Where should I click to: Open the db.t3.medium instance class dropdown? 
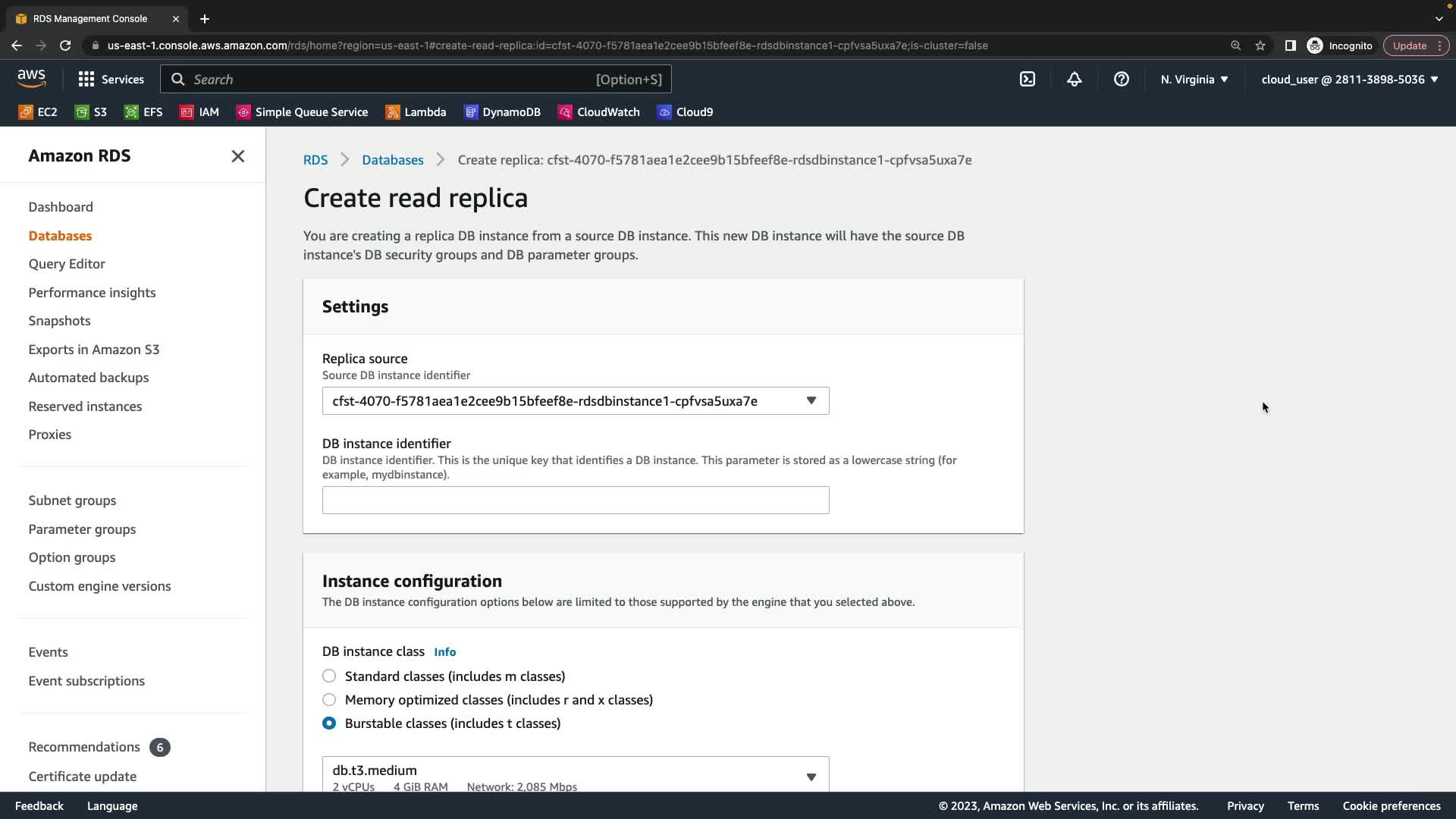575,775
